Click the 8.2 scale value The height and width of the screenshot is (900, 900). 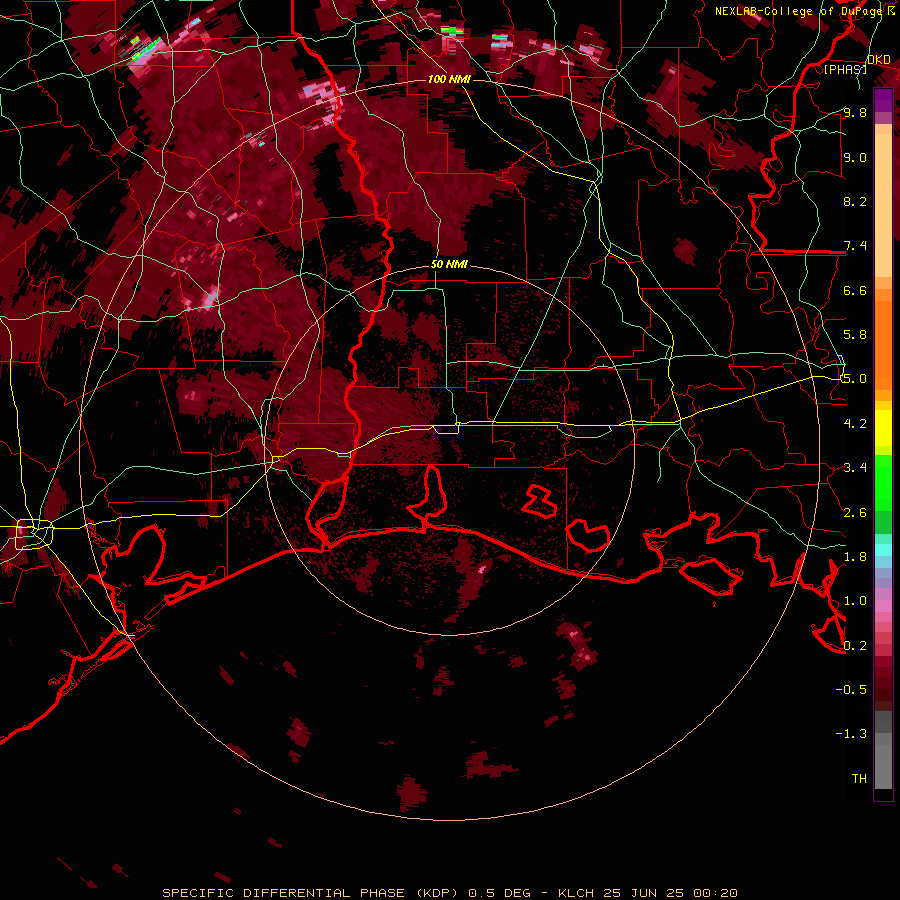click(854, 201)
